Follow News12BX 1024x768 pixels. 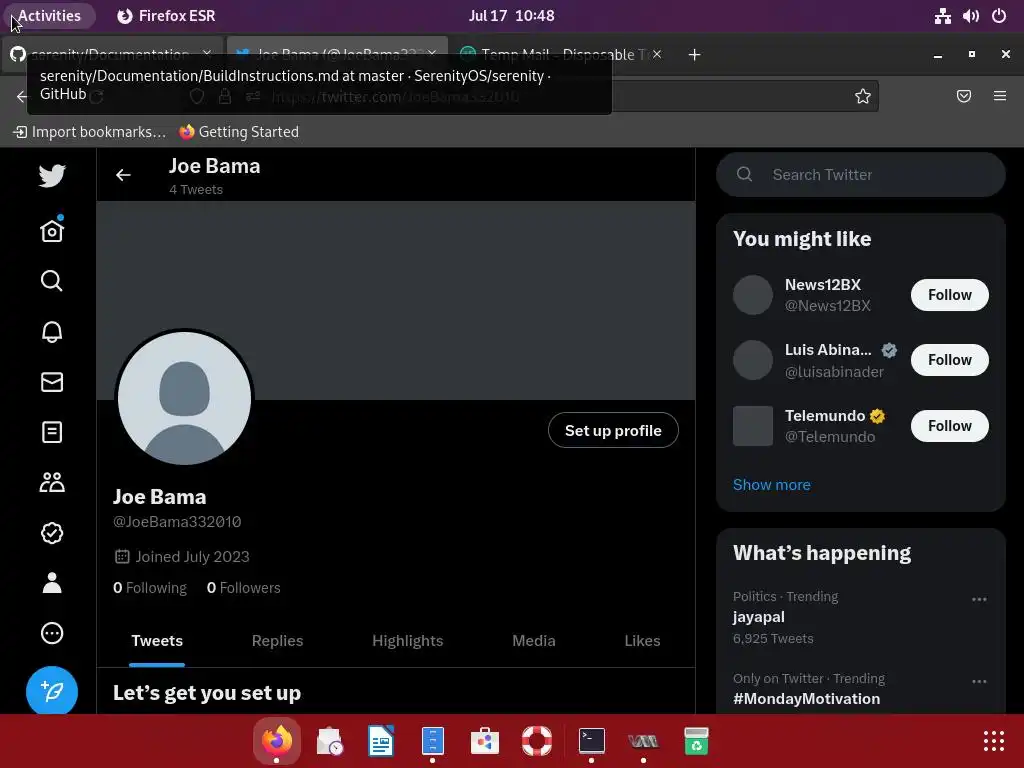click(x=950, y=295)
